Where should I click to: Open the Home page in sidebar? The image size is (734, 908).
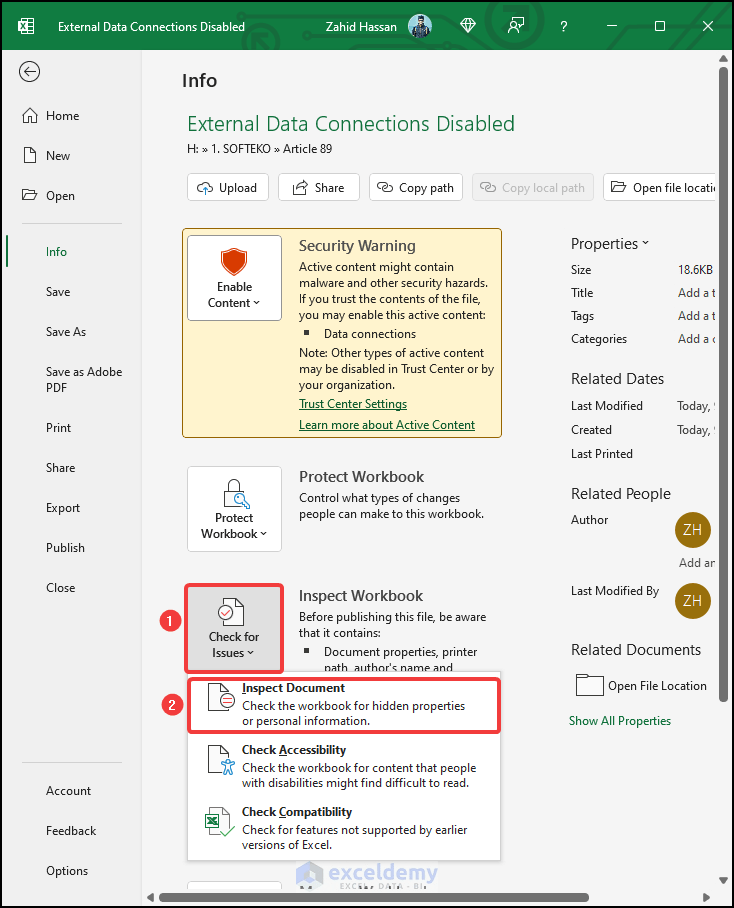[50, 116]
